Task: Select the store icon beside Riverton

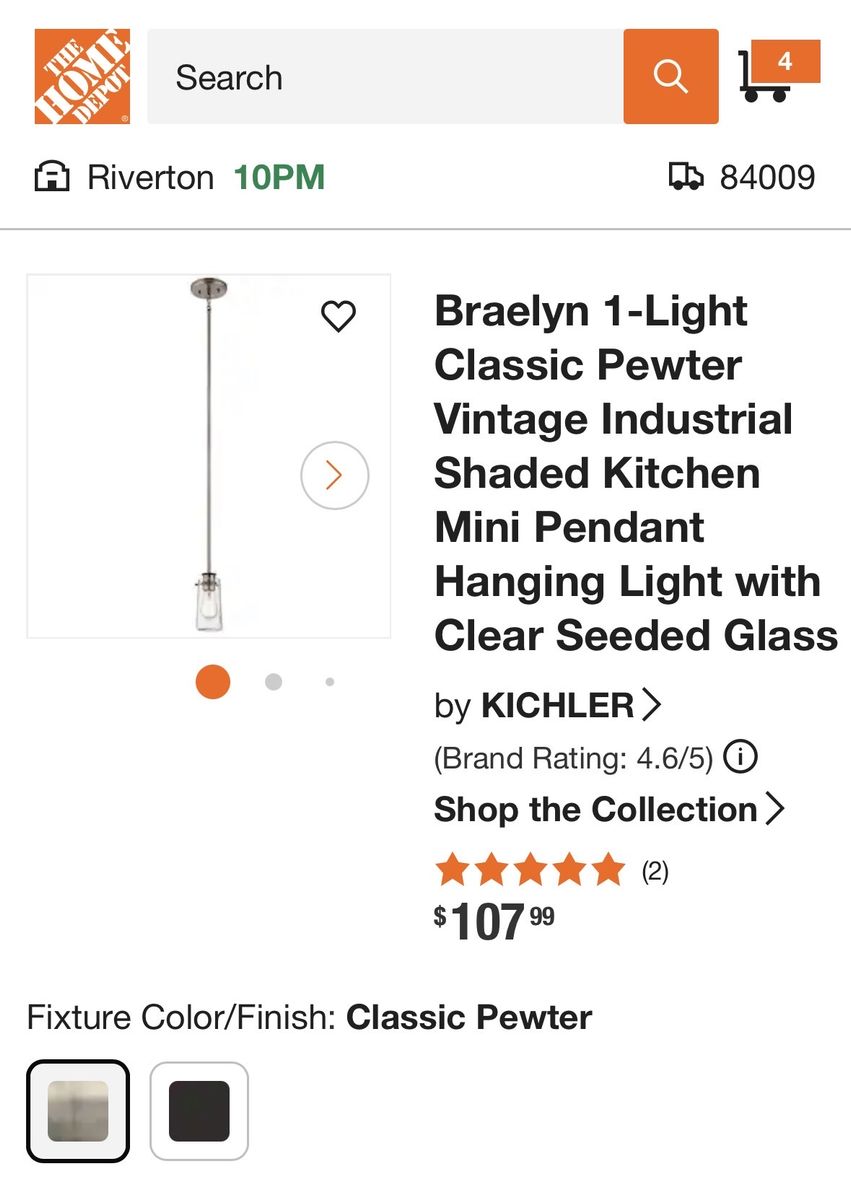Action: pyautogui.click(x=52, y=178)
